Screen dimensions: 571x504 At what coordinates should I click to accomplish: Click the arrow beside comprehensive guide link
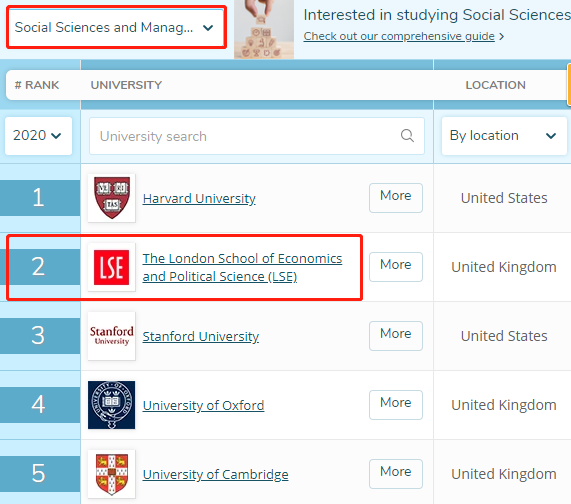501,36
